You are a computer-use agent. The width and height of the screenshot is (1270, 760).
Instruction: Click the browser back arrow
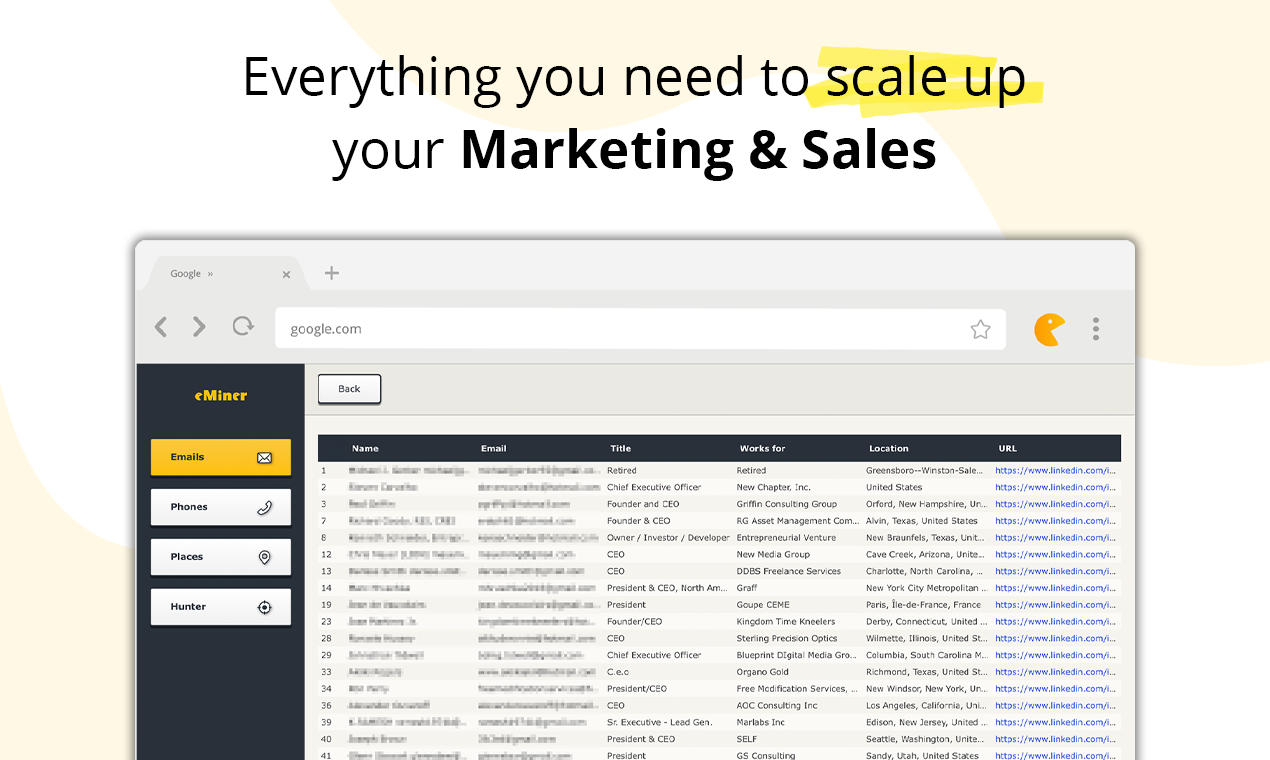point(161,327)
